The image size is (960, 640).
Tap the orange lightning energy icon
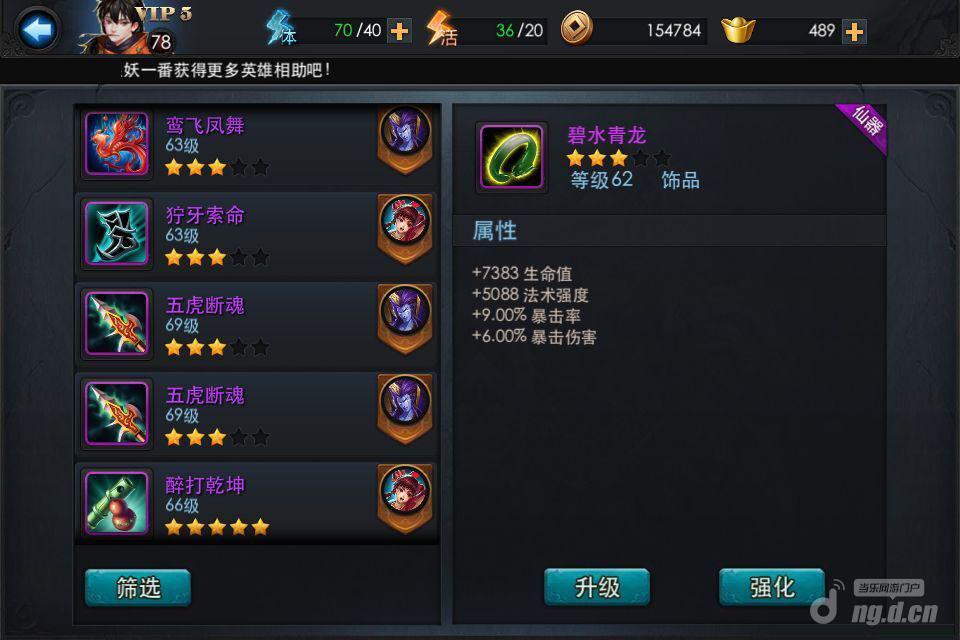pos(441,29)
